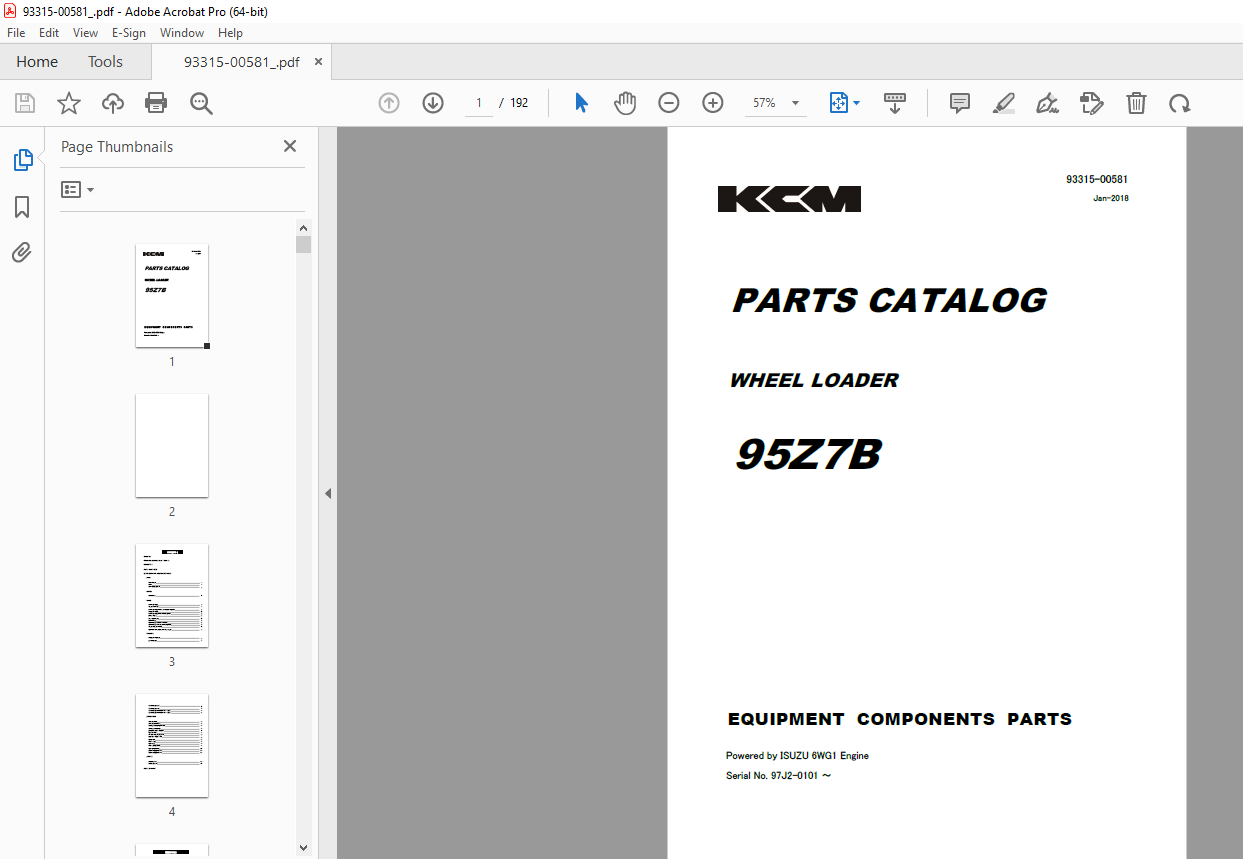Enable scrolling mode keyboard icon

click(895, 103)
